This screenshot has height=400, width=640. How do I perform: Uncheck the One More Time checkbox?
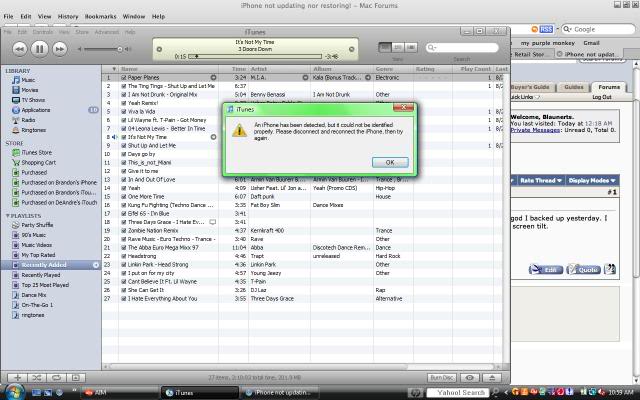(x=123, y=197)
